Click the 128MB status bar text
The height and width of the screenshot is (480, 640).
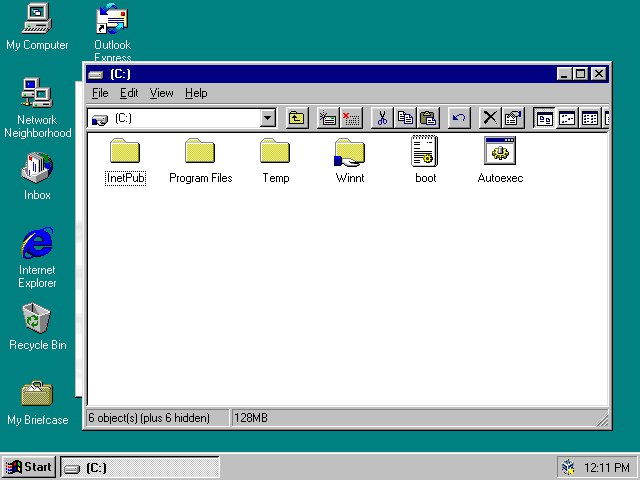[x=251, y=418]
